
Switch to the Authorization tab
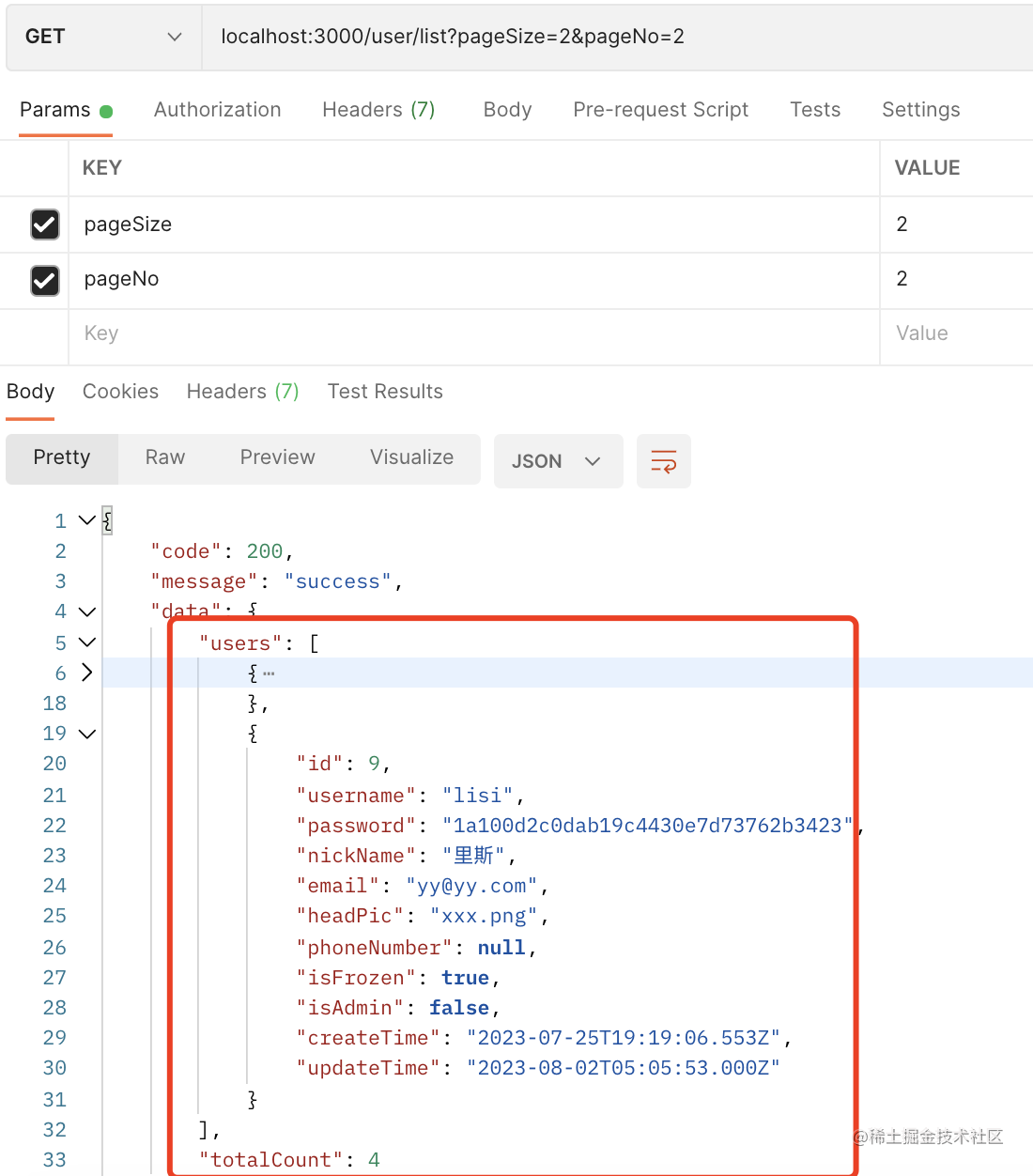point(217,110)
